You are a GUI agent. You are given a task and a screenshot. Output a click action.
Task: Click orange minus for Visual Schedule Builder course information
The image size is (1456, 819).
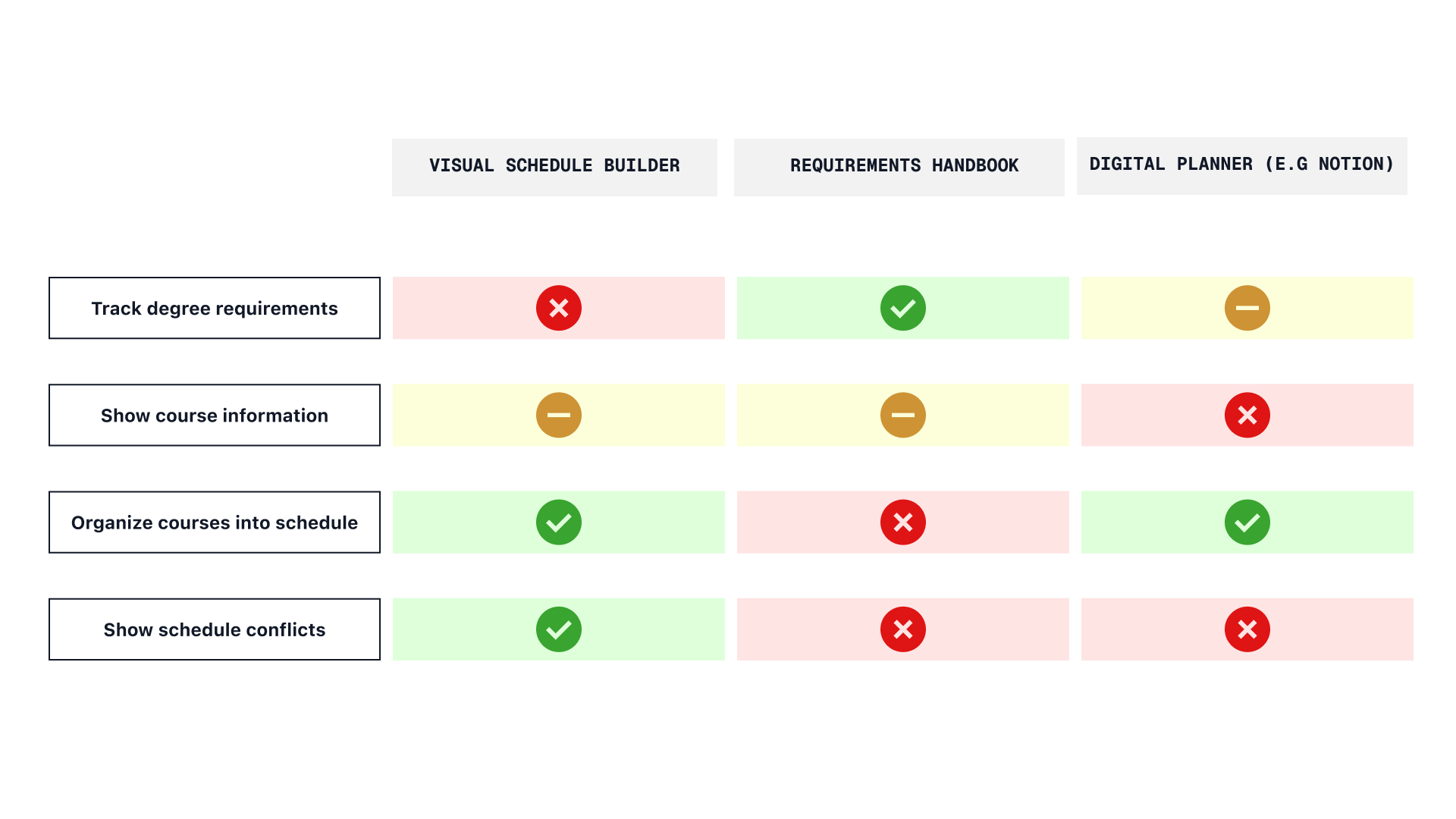(x=559, y=415)
